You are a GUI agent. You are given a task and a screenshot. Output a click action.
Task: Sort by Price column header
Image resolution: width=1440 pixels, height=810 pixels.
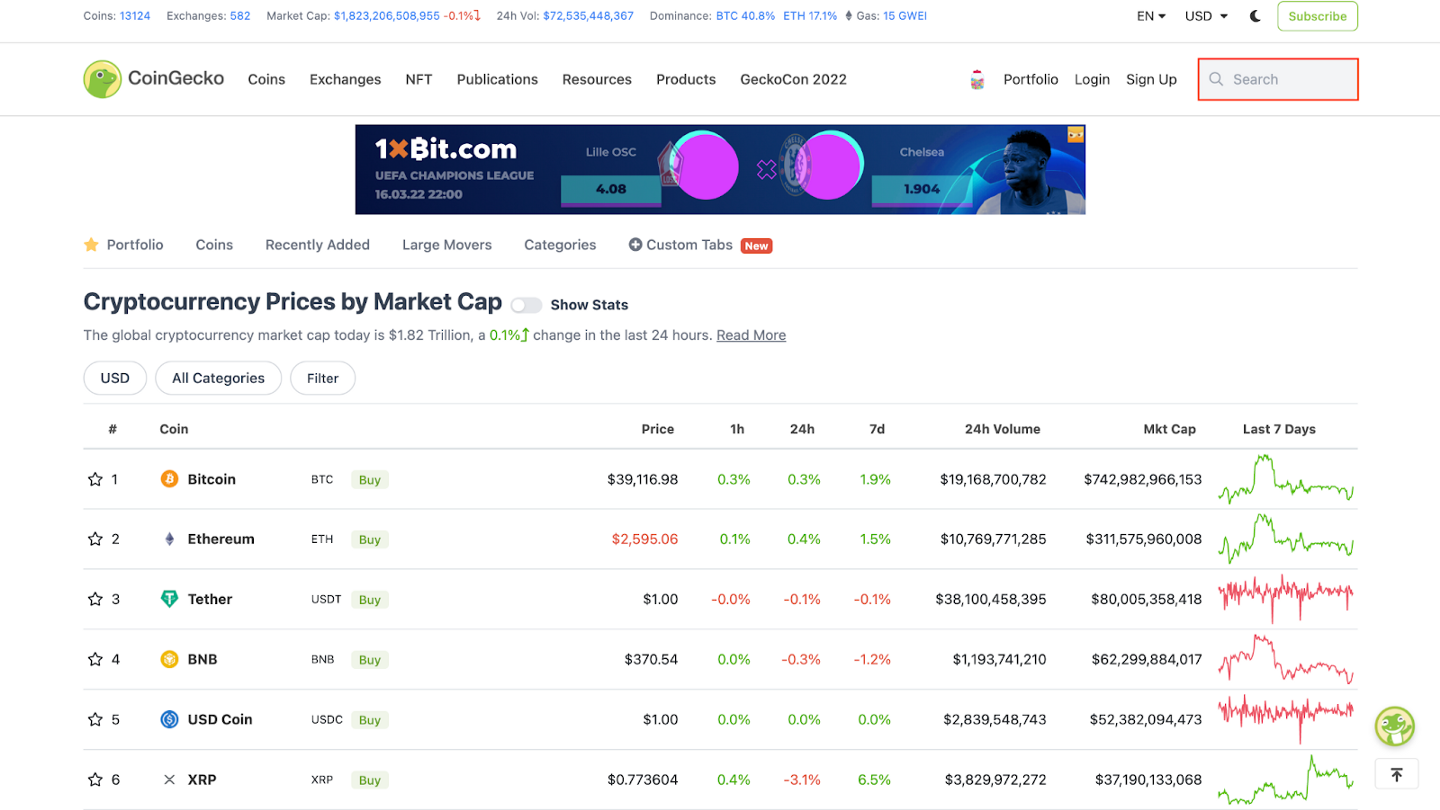657,429
